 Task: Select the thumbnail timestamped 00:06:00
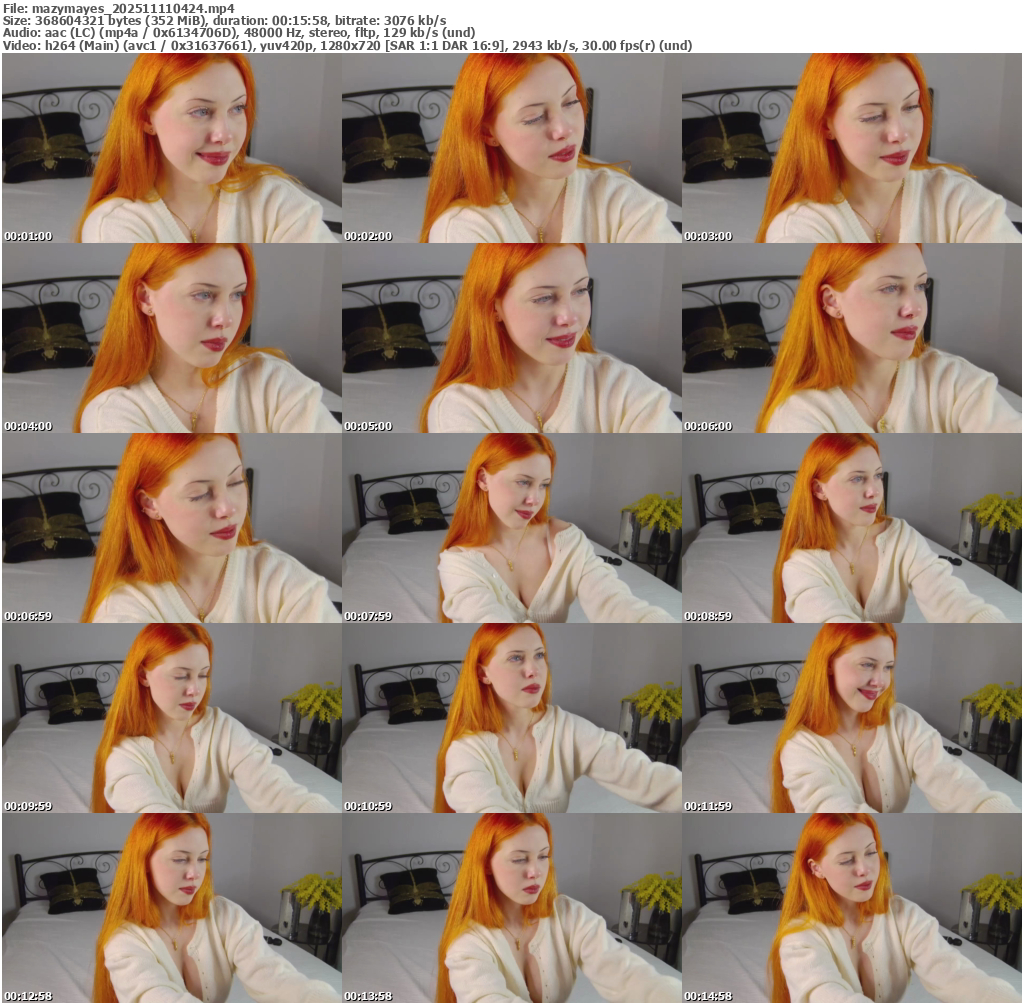click(852, 338)
